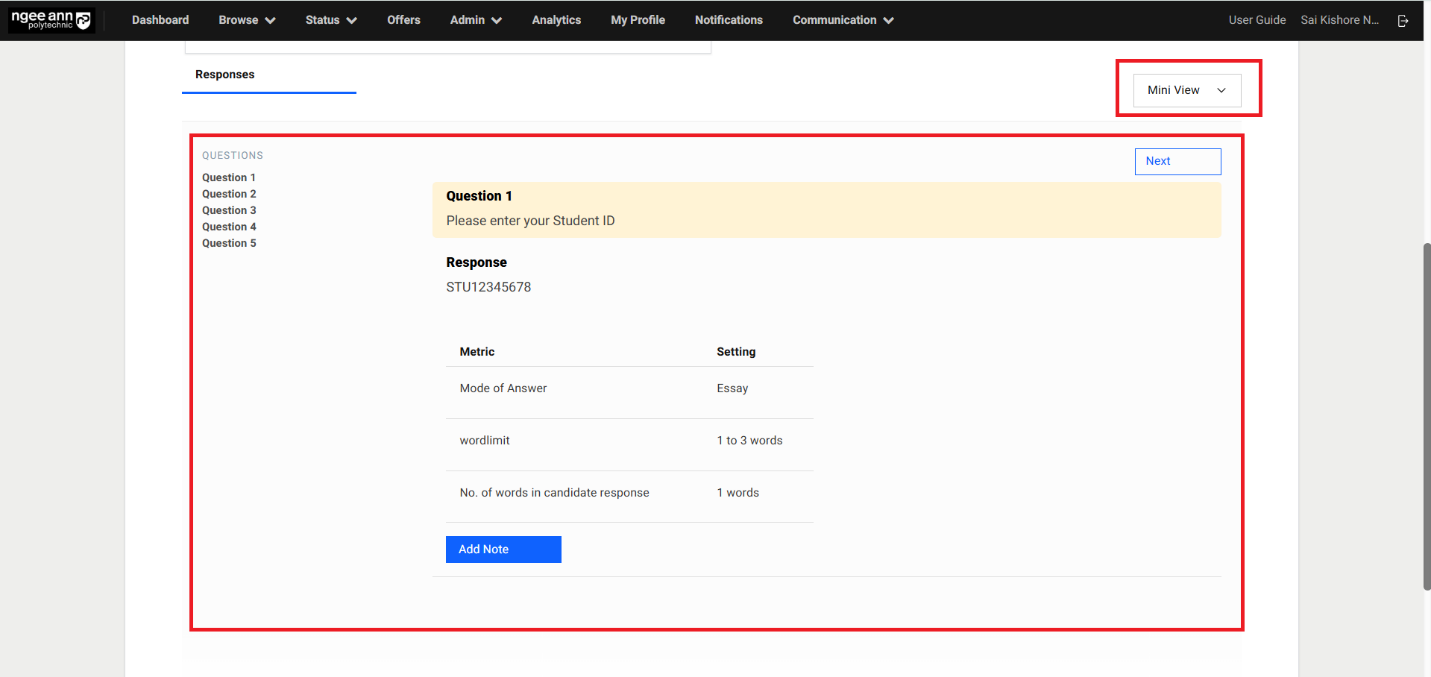Open the User Guide link
Viewport: 1431px width, 677px height.
click(x=1256, y=20)
